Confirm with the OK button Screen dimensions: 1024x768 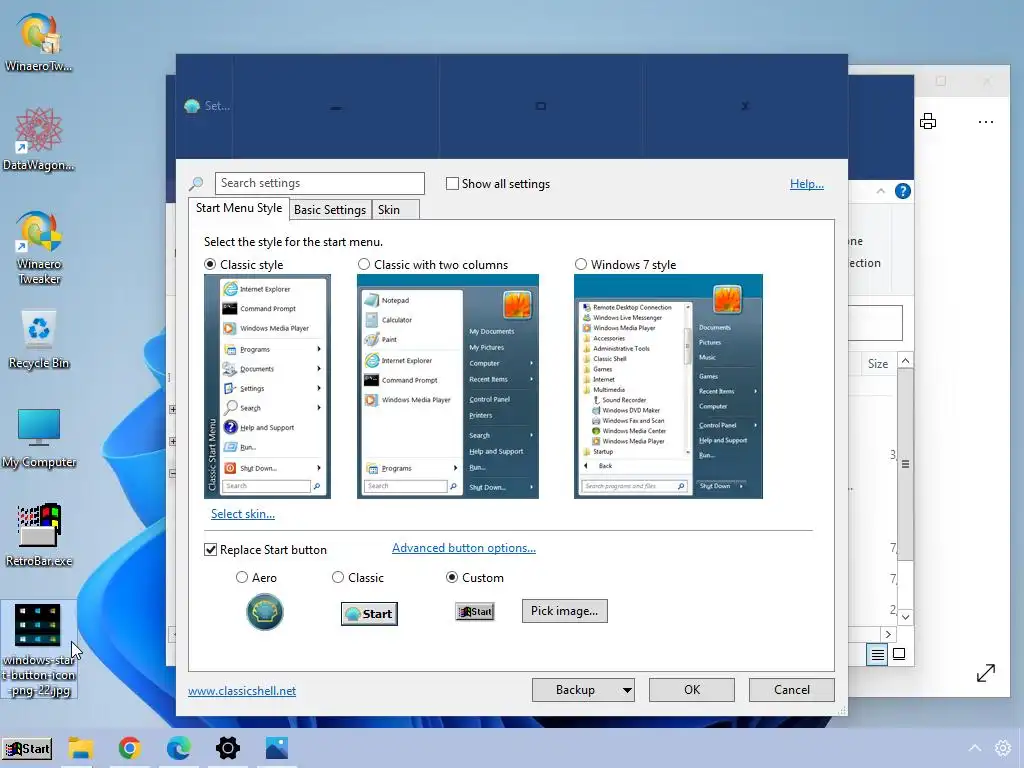coord(692,690)
